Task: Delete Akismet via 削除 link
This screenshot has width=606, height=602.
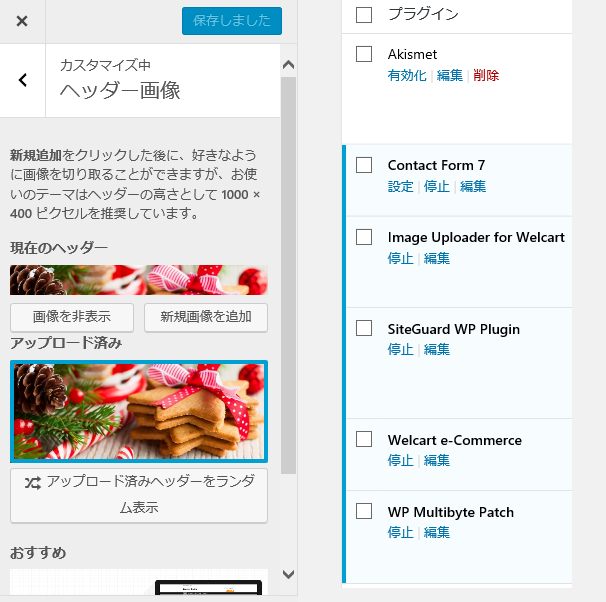Action: coord(486,75)
